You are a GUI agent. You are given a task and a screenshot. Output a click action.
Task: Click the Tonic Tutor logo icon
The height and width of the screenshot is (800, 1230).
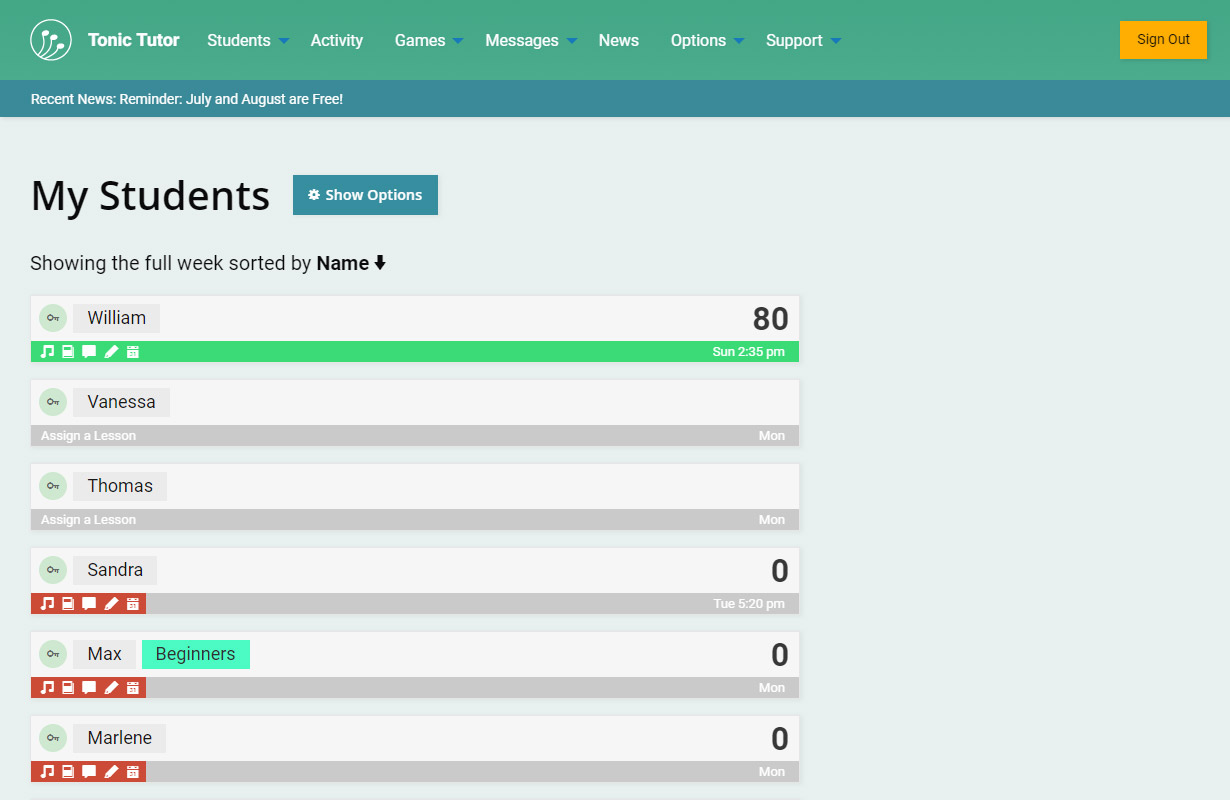pyautogui.click(x=51, y=40)
